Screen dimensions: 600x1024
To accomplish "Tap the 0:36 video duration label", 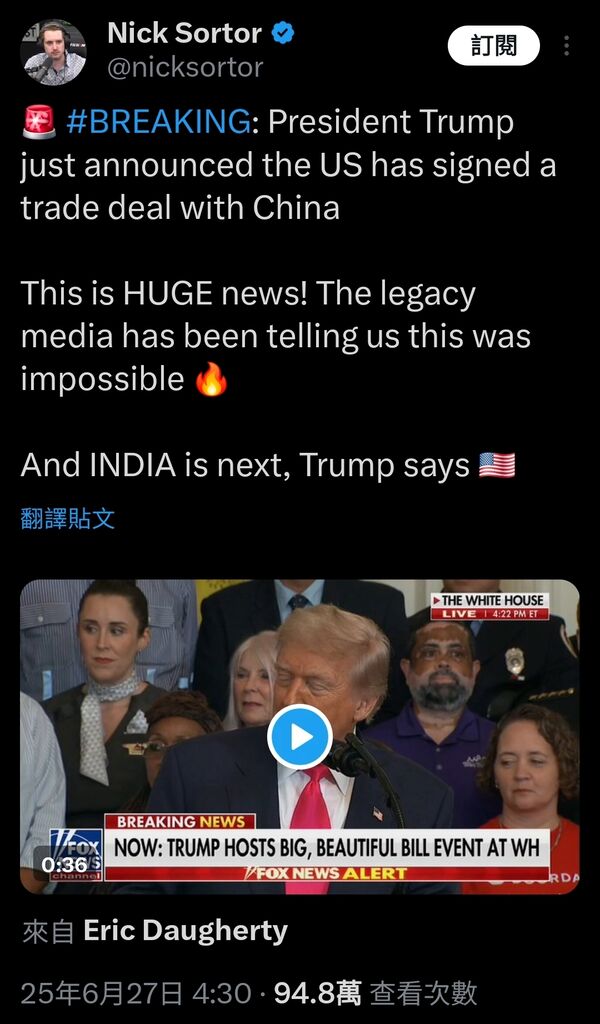I will (x=64, y=864).
